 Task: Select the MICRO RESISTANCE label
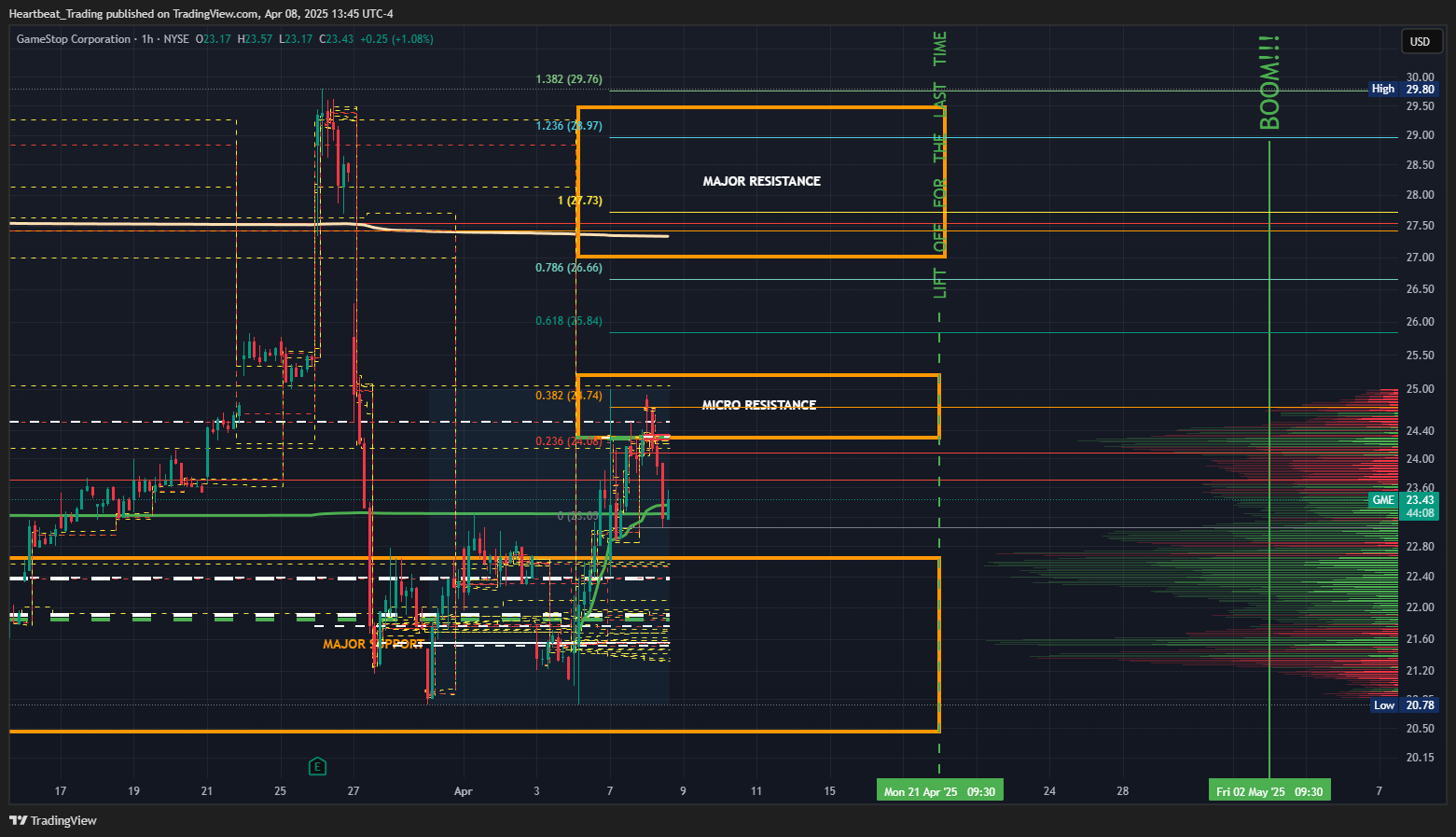(x=759, y=405)
